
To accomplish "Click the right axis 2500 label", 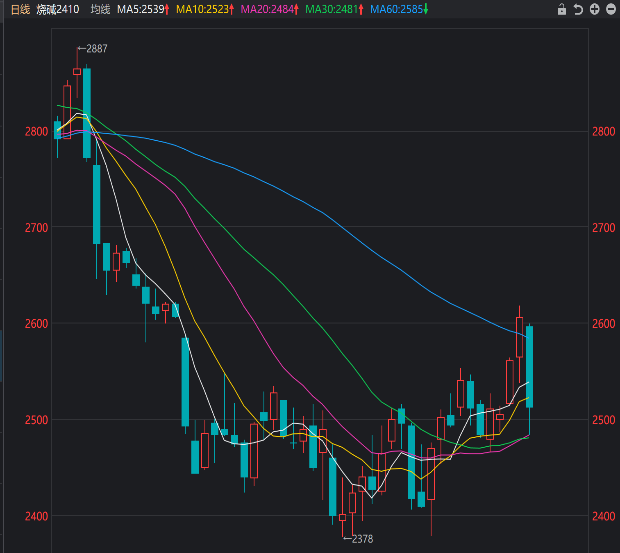I will coord(603,420).
